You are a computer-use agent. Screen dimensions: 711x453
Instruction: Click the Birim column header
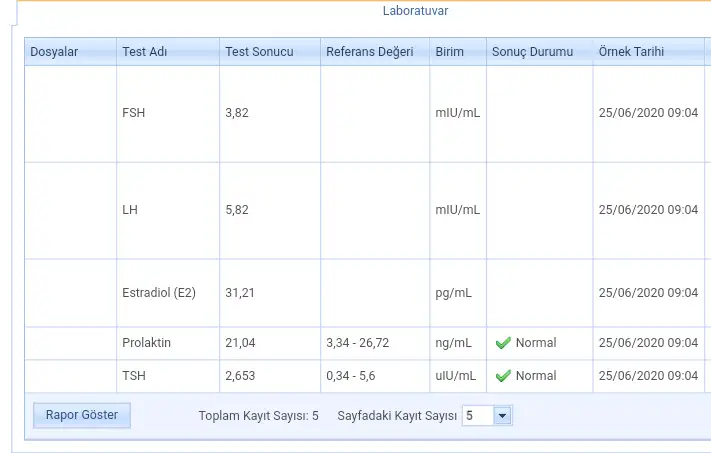point(458,52)
